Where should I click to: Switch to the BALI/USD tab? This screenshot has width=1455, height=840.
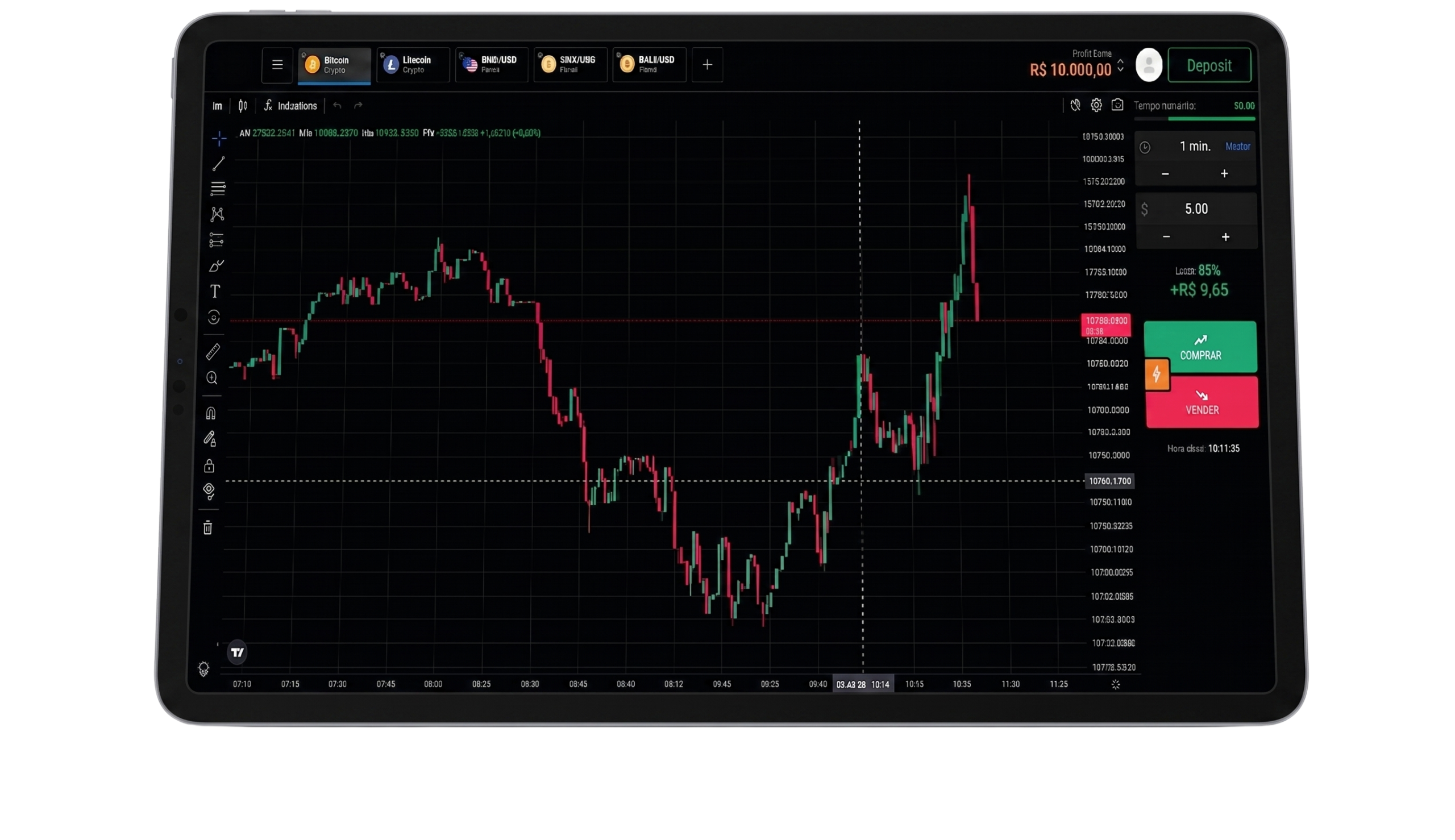pos(649,65)
